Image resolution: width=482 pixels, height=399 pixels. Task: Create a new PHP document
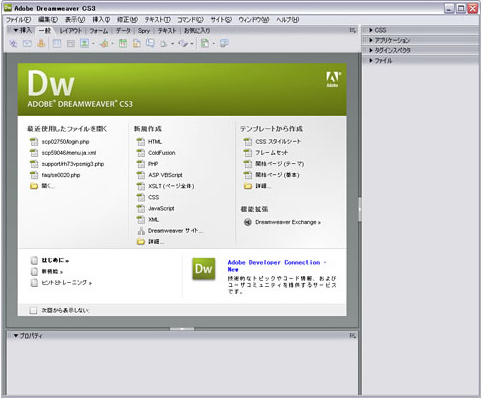point(147,164)
